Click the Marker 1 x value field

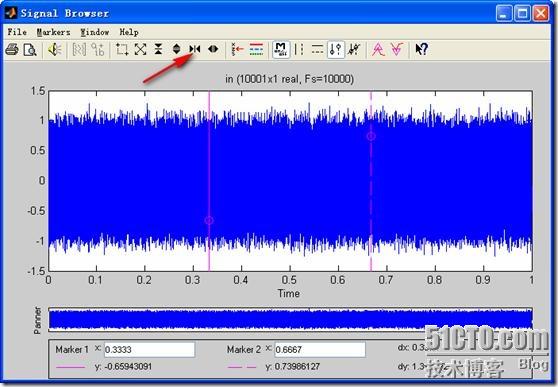pyautogui.click(x=149, y=350)
